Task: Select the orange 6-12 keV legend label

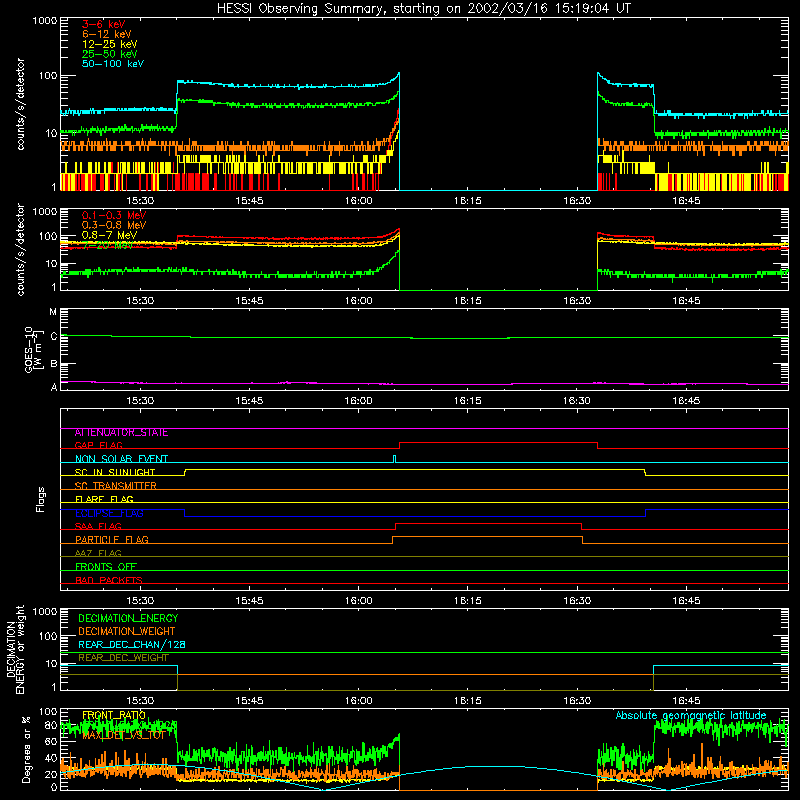Action: point(107,34)
